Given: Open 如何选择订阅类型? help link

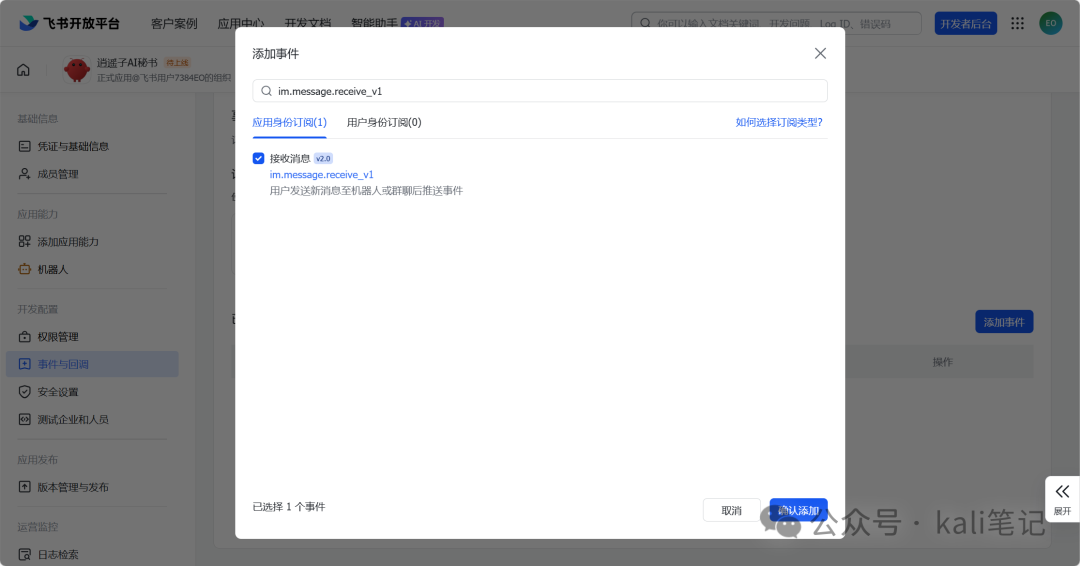Looking at the screenshot, I should pos(779,123).
